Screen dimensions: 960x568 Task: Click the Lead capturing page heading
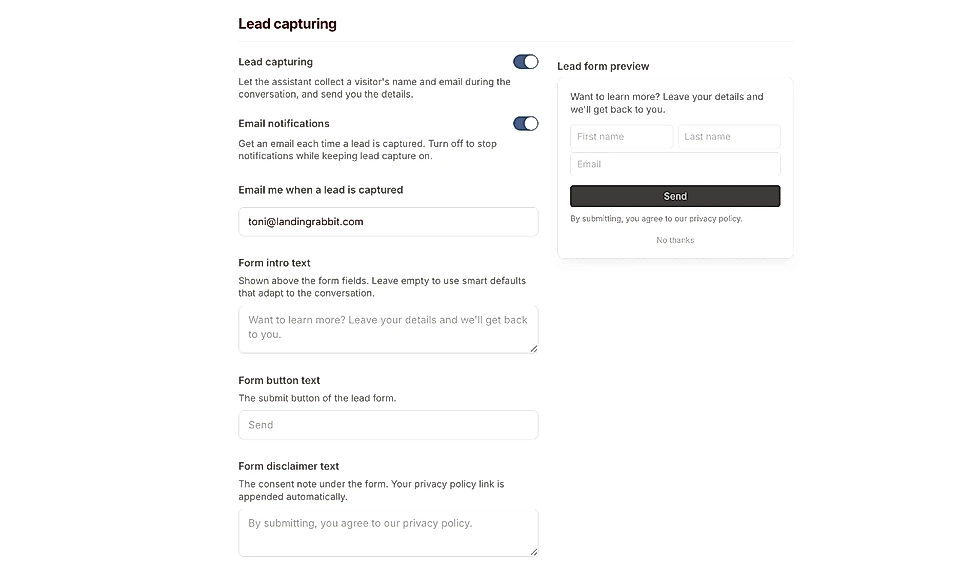[x=287, y=24]
